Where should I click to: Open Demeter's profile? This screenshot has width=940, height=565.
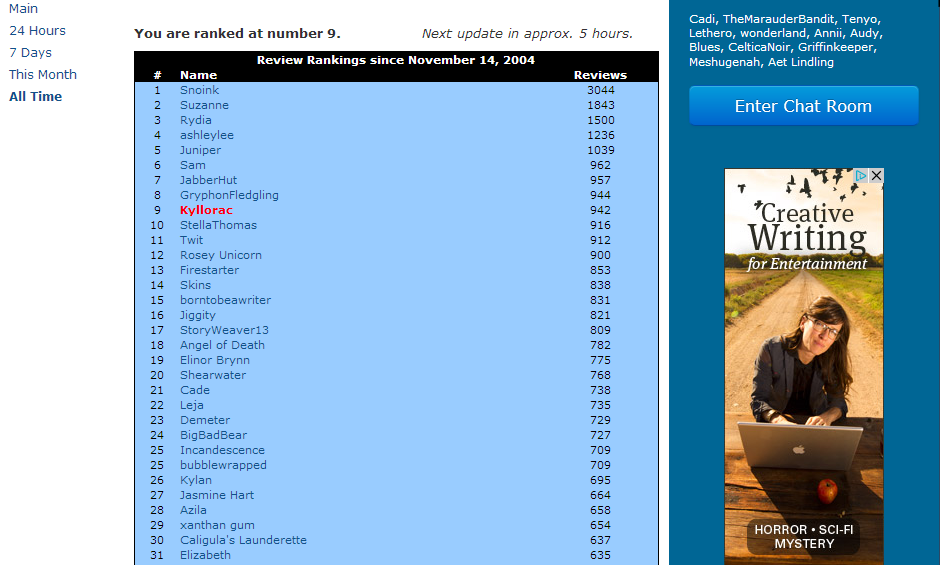pos(205,420)
